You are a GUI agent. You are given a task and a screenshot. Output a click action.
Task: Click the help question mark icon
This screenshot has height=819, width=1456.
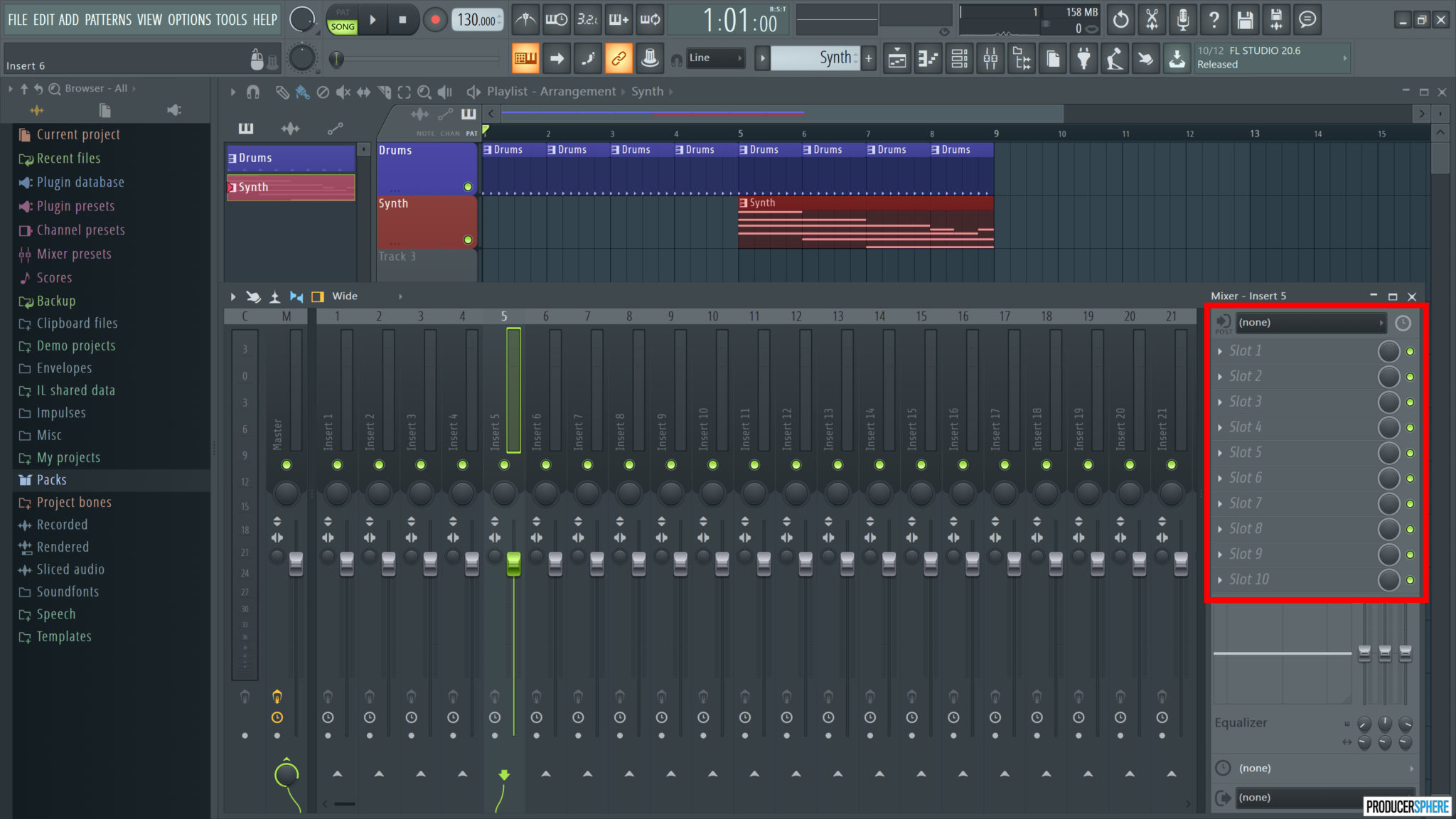(1214, 19)
